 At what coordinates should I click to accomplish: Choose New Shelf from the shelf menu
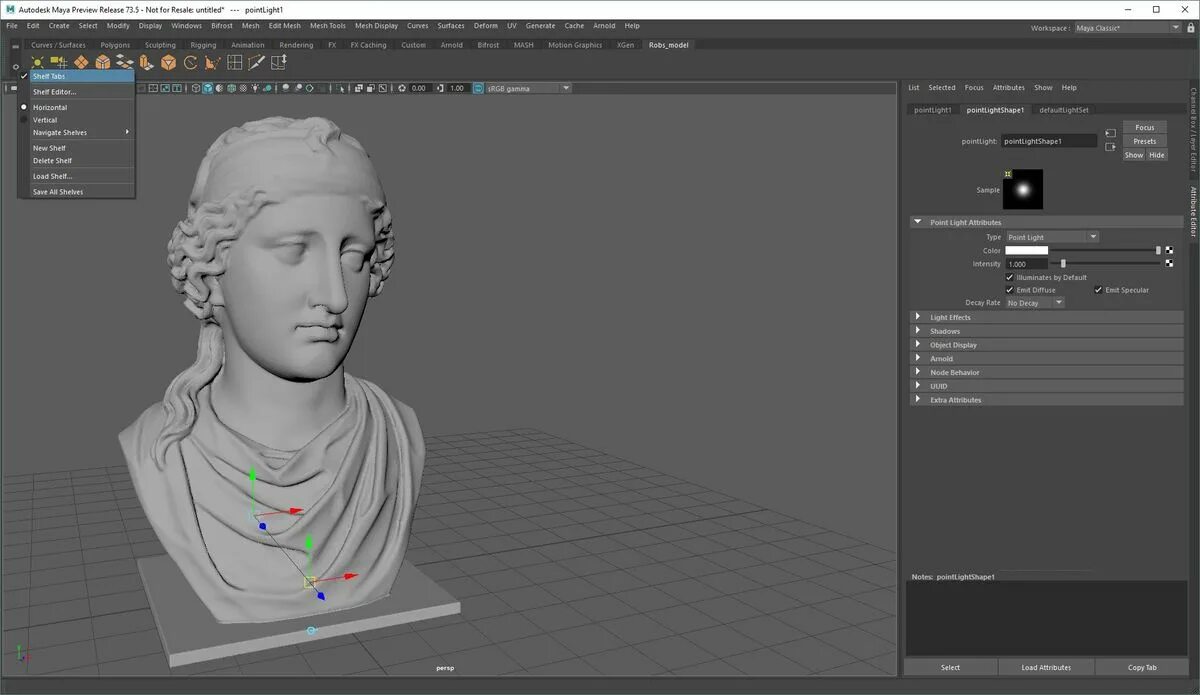(x=75, y=148)
